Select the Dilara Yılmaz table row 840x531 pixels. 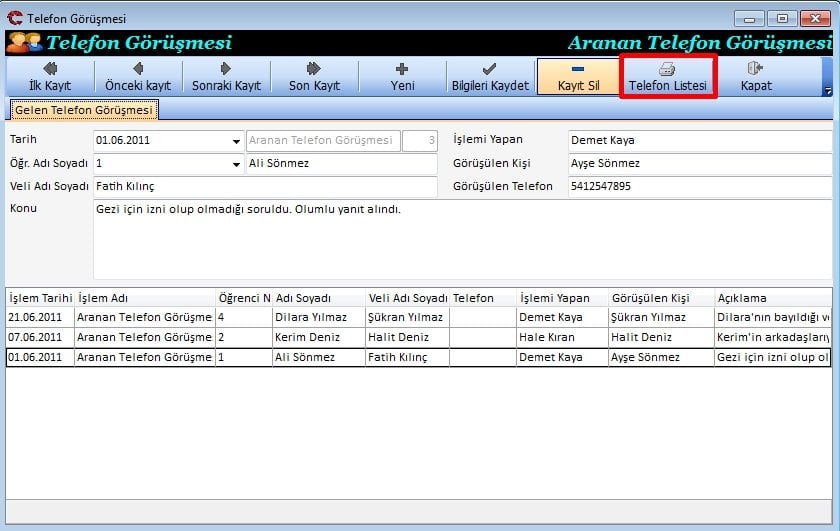pos(308,318)
